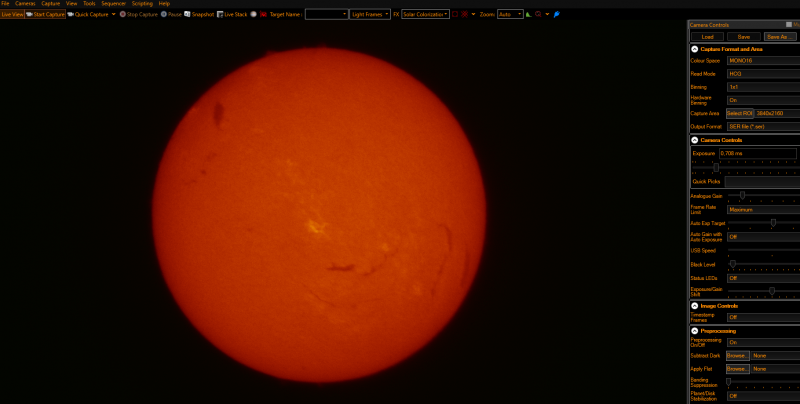The height and width of the screenshot is (404, 800).
Task: Click the Analogue Gain slider handle
Action: (742, 195)
